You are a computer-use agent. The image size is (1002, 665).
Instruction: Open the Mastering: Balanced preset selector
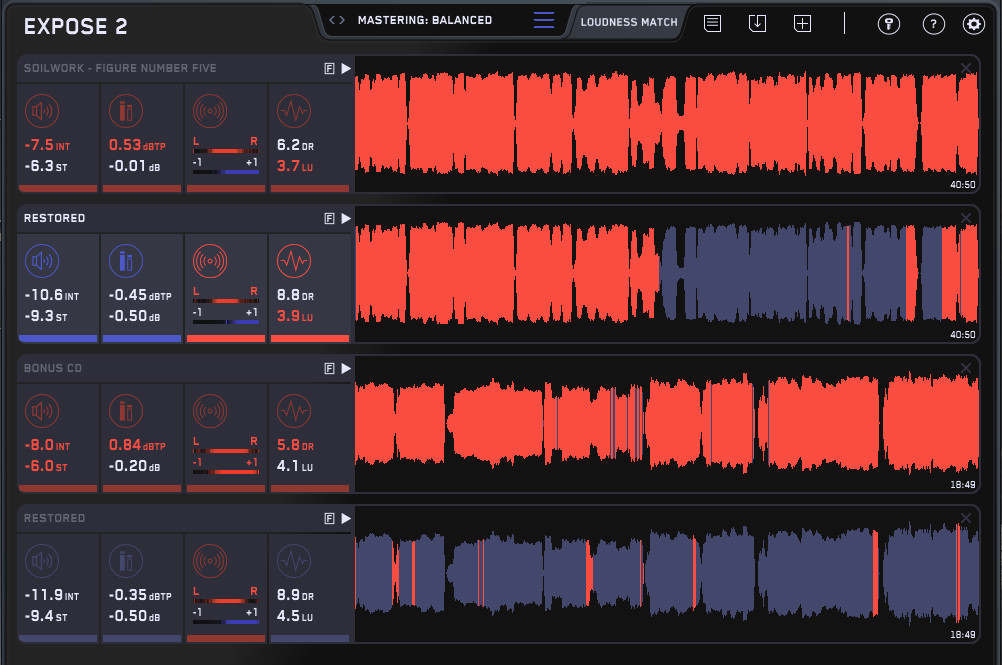pos(424,20)
